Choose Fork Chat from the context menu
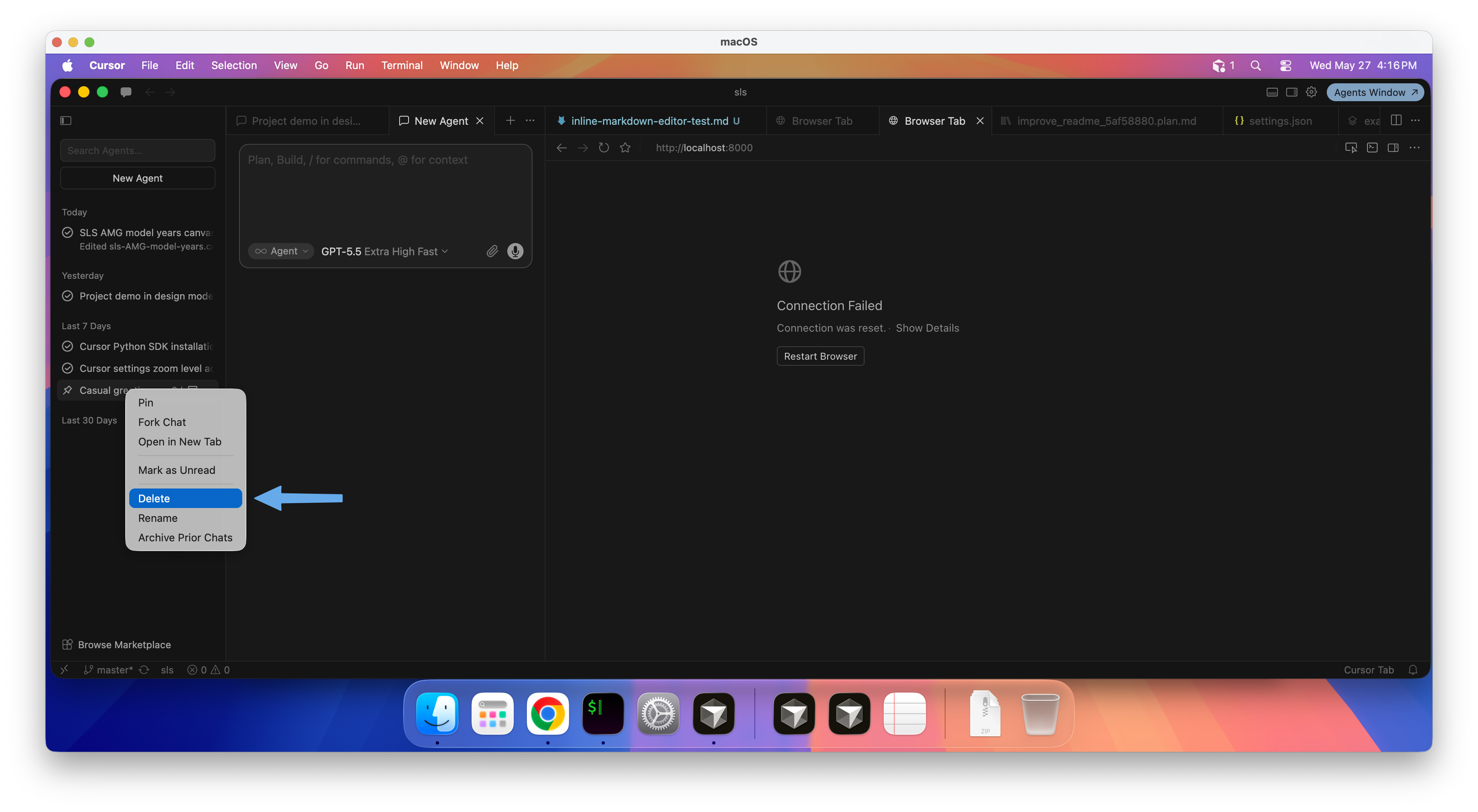This screenshot has height=812, width=1478. pyautogui.click(x=185, y=422)
